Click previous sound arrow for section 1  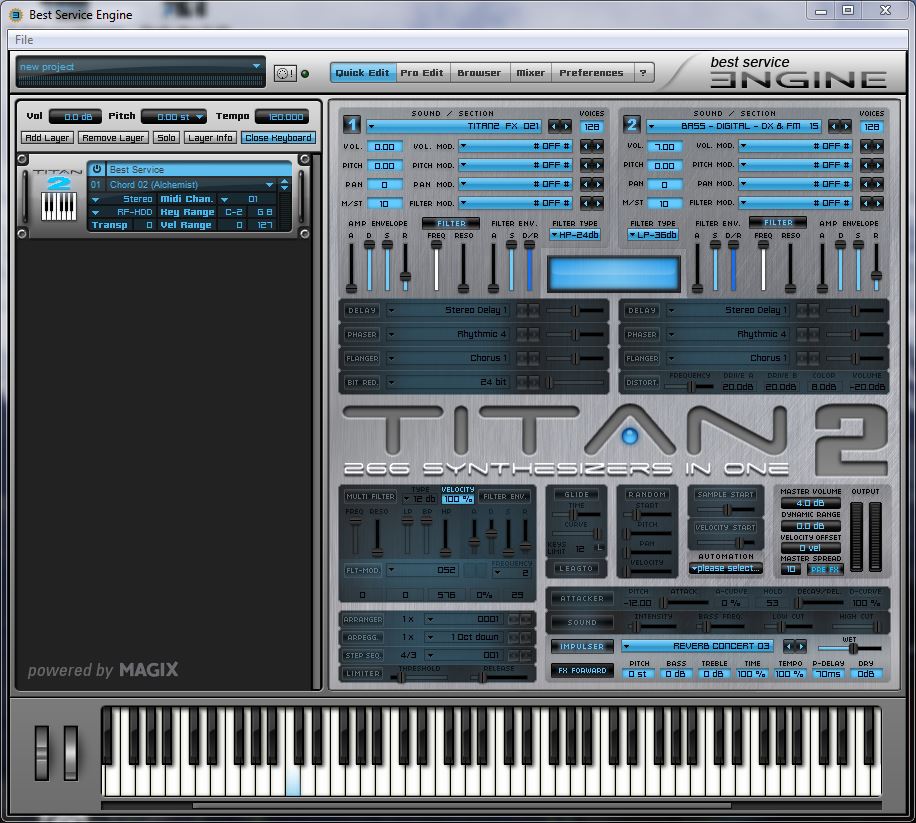(554, 126)
